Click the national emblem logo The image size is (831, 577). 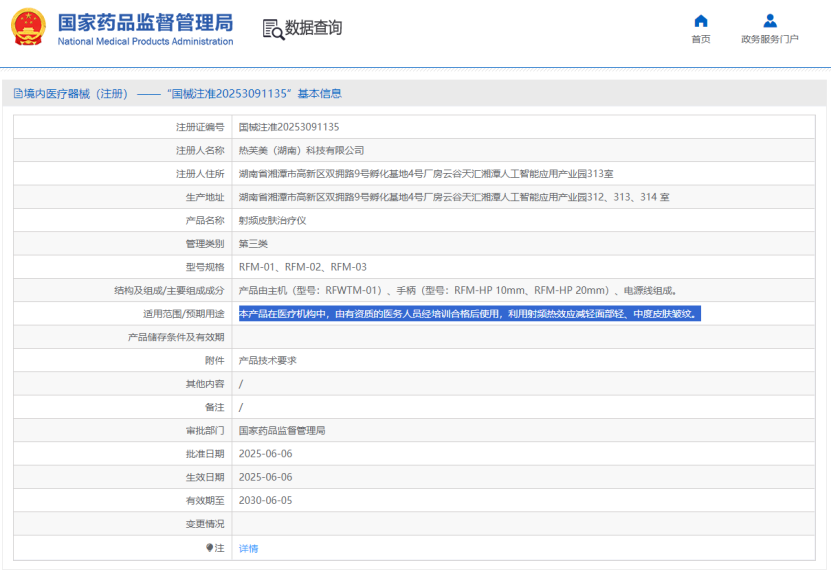[28, 28]
